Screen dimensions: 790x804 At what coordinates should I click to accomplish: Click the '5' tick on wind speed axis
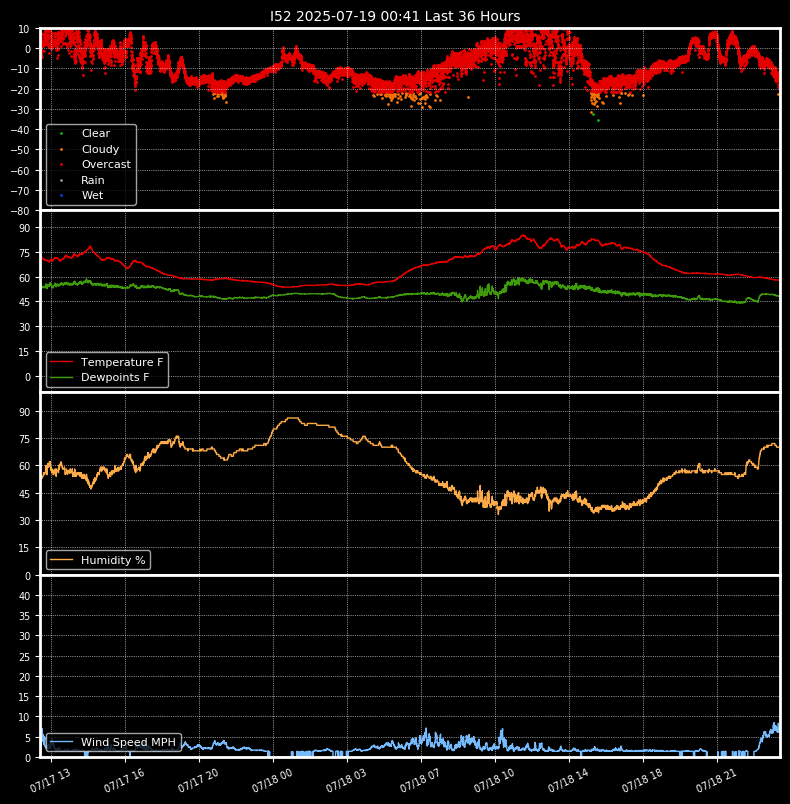[28, 738]
